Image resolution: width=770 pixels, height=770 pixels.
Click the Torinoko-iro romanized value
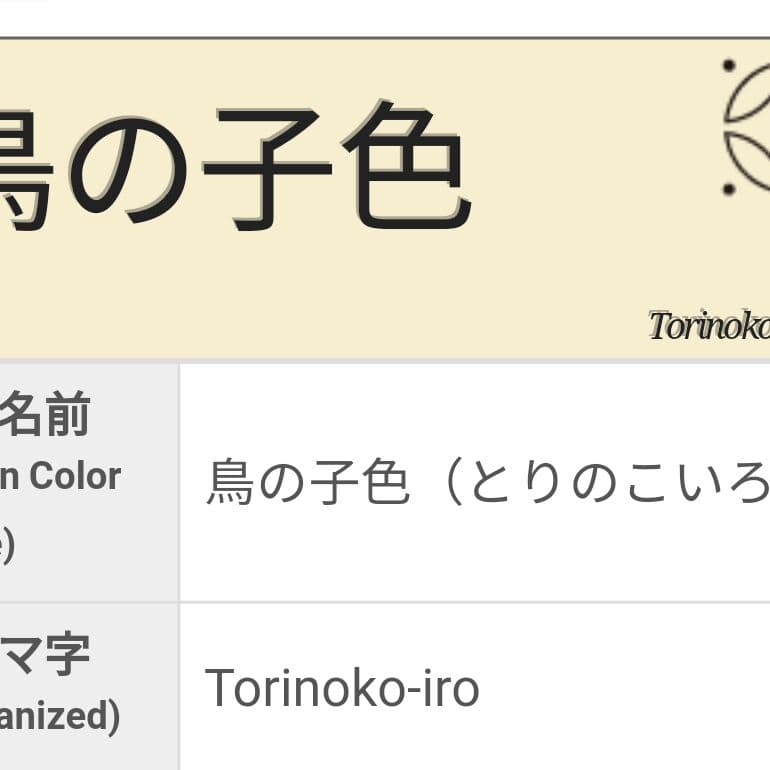pyautogui.click(x=342, y=689)
